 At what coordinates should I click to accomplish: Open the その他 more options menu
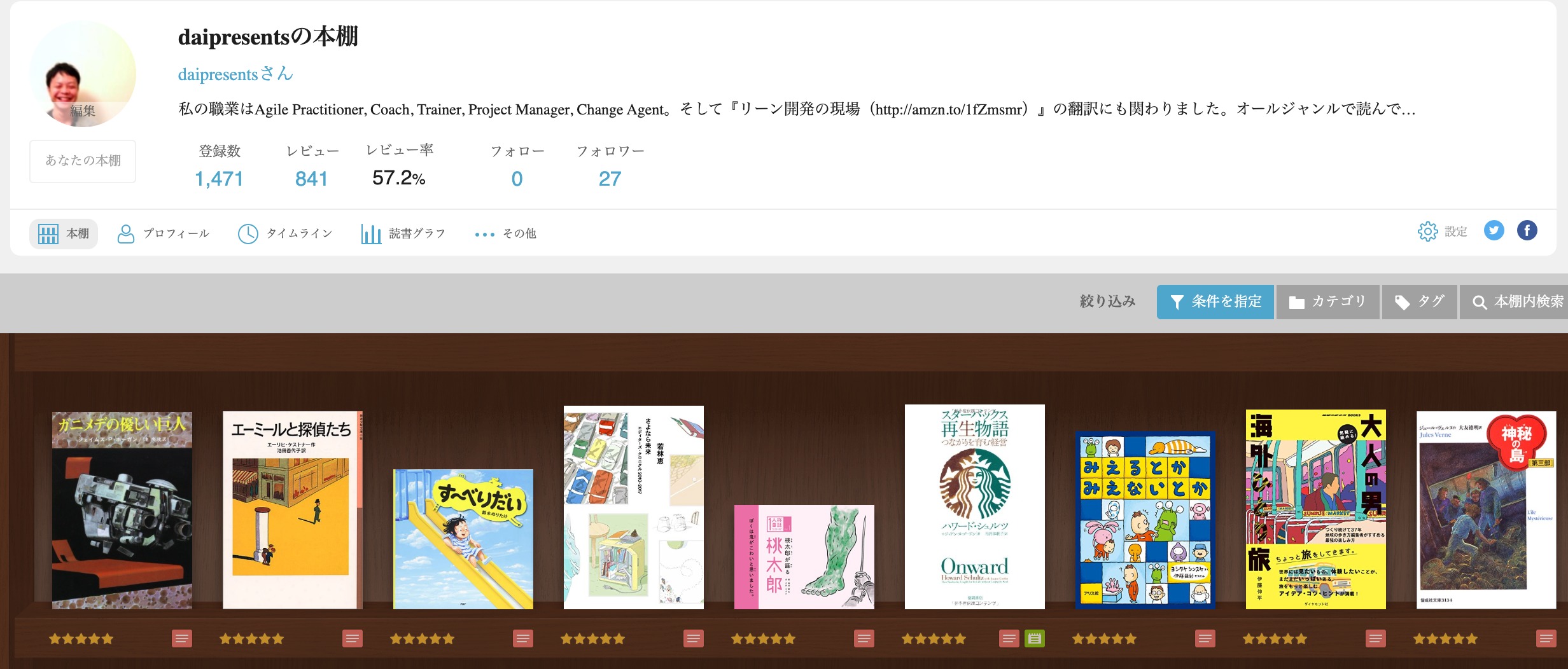[x=506, y=234]
